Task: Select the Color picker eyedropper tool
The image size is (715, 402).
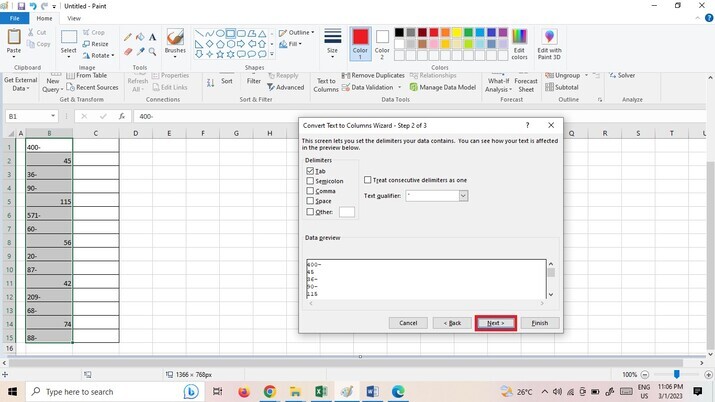Action: [140, 52]
